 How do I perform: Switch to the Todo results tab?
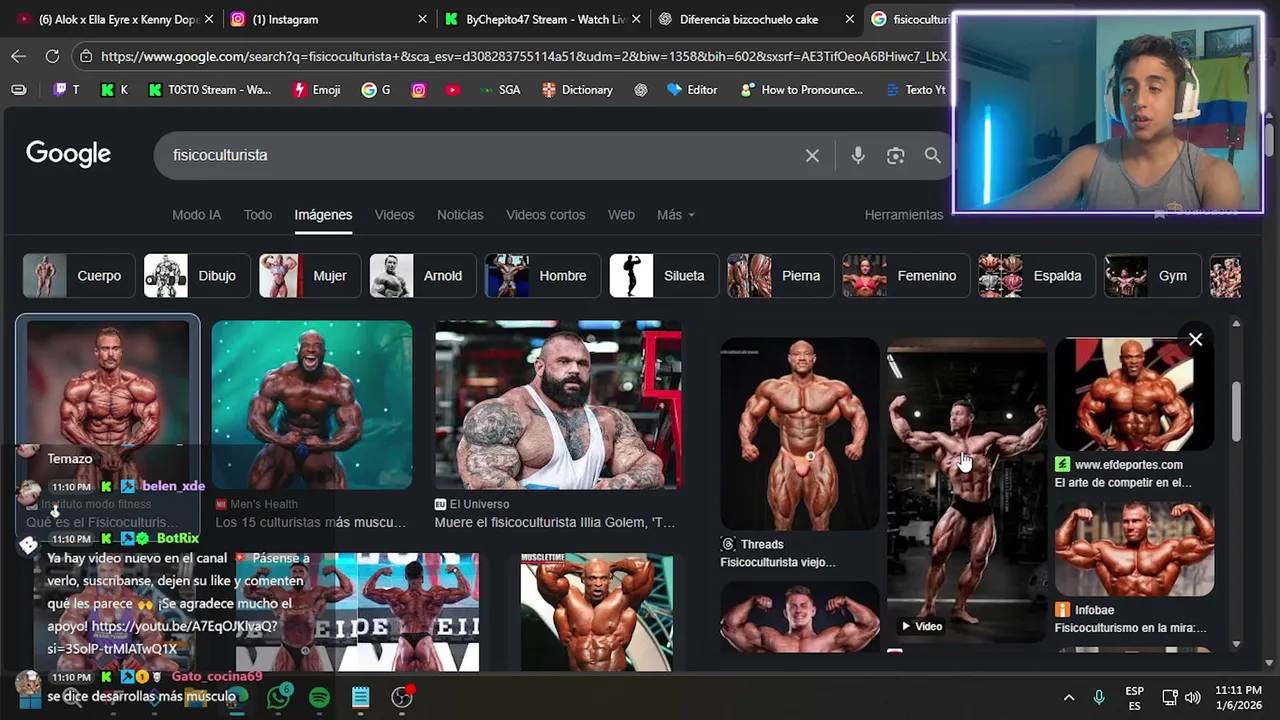258,215
